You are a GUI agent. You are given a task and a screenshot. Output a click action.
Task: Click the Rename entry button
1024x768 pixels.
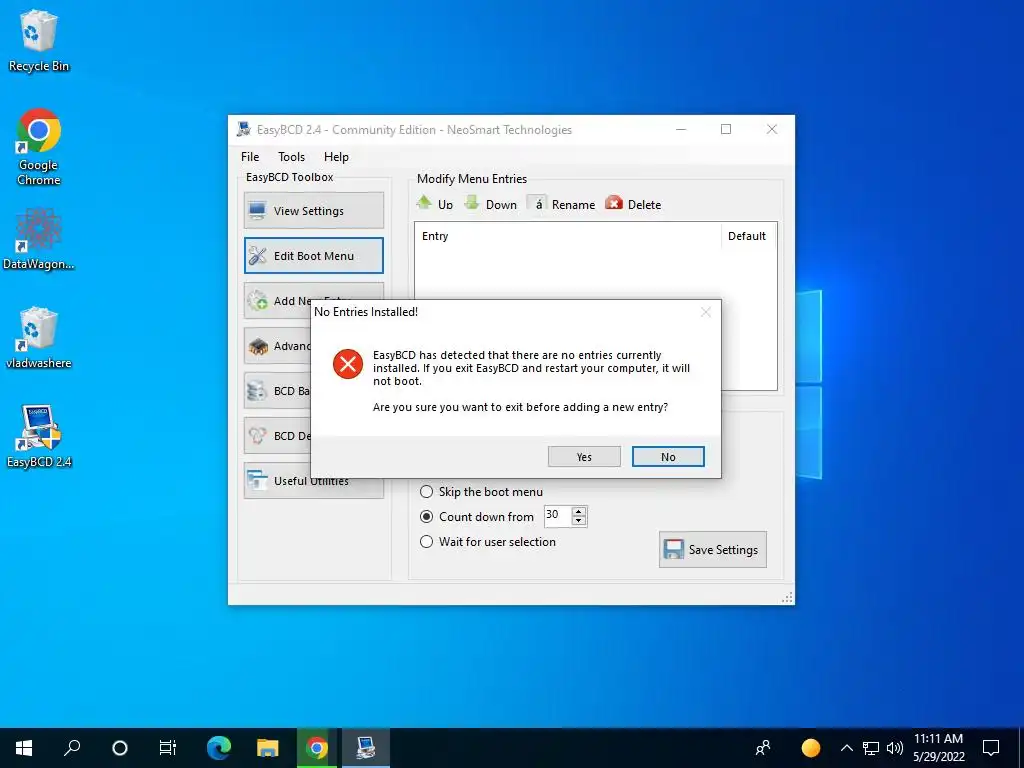[562, 204]
